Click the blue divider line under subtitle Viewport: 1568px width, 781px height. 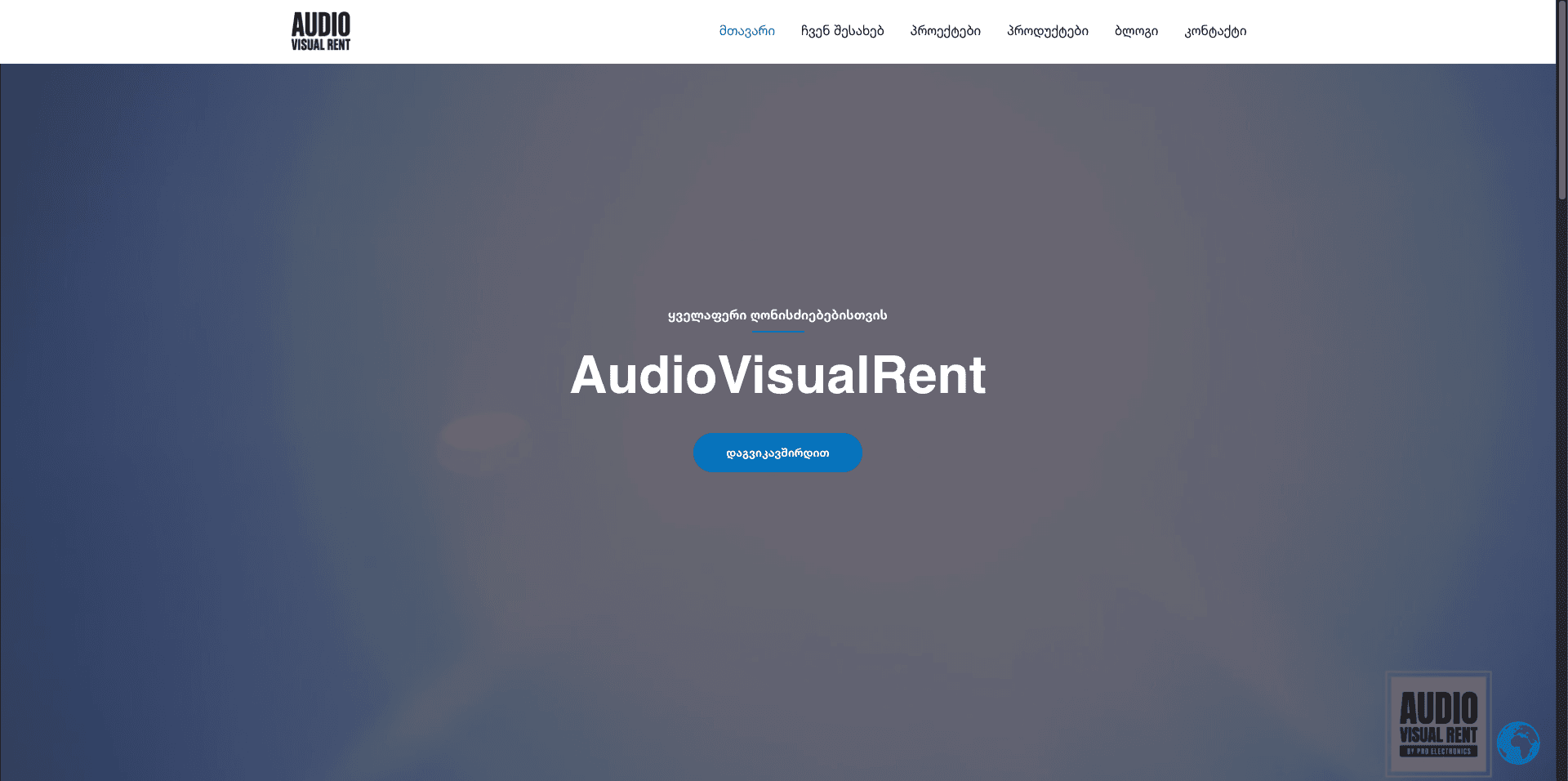[777, 332]
